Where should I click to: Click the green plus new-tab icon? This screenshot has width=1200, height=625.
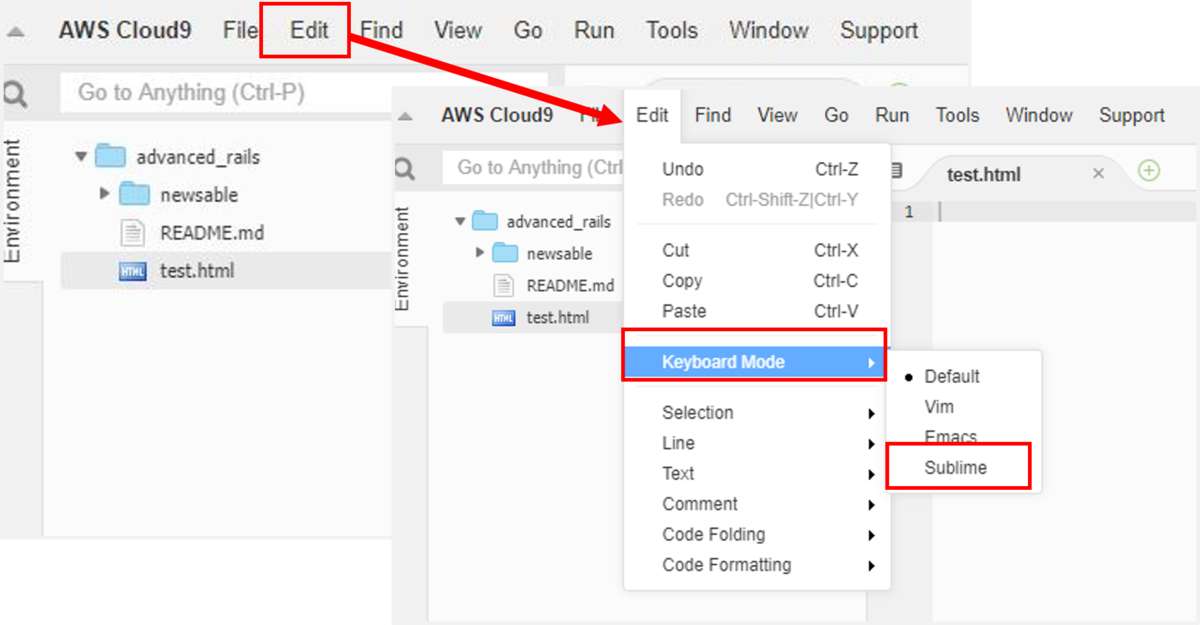[x=1149, y=171]
